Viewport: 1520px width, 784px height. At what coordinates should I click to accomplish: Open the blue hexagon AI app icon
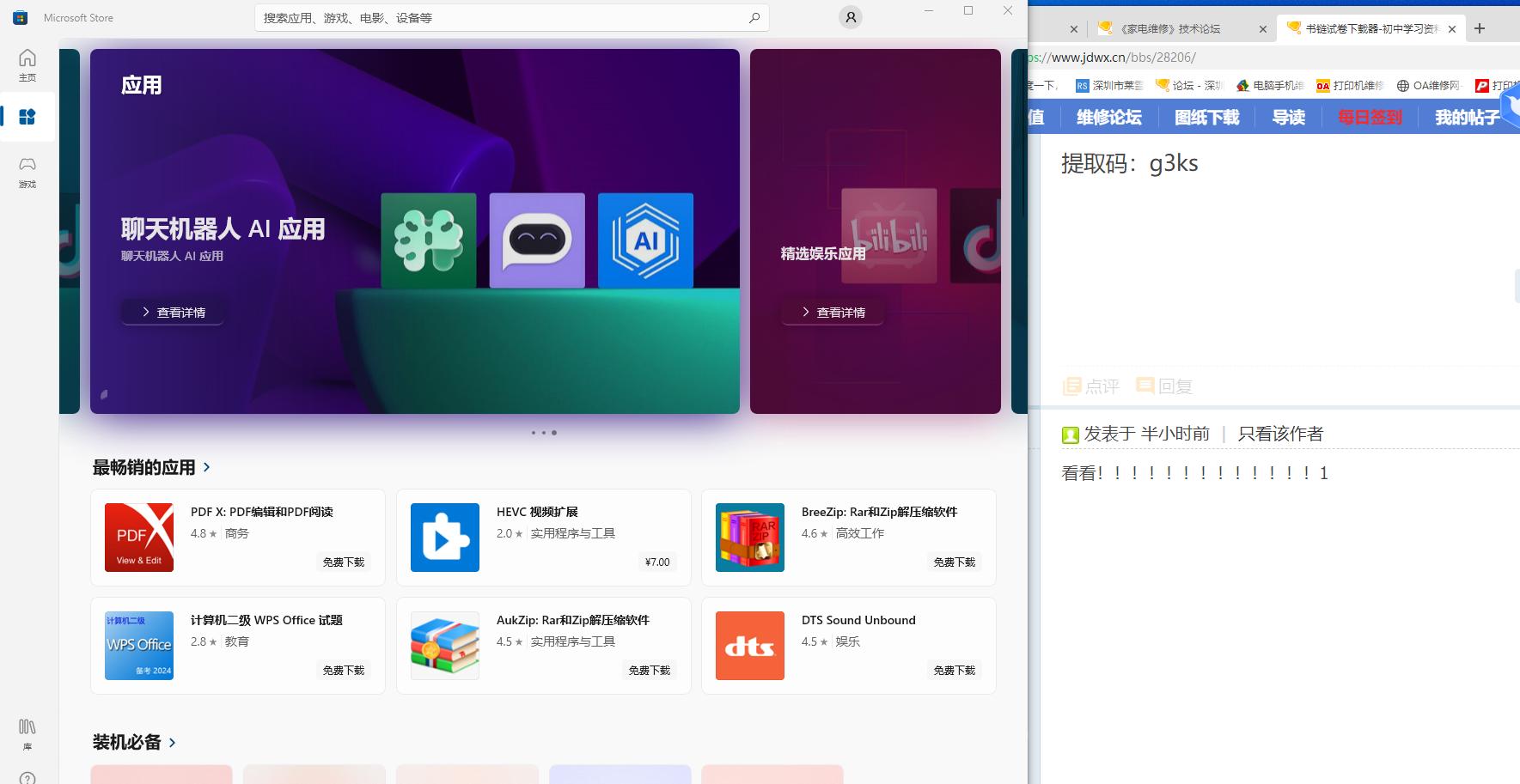pyautogui.click(x=645, y=240)
